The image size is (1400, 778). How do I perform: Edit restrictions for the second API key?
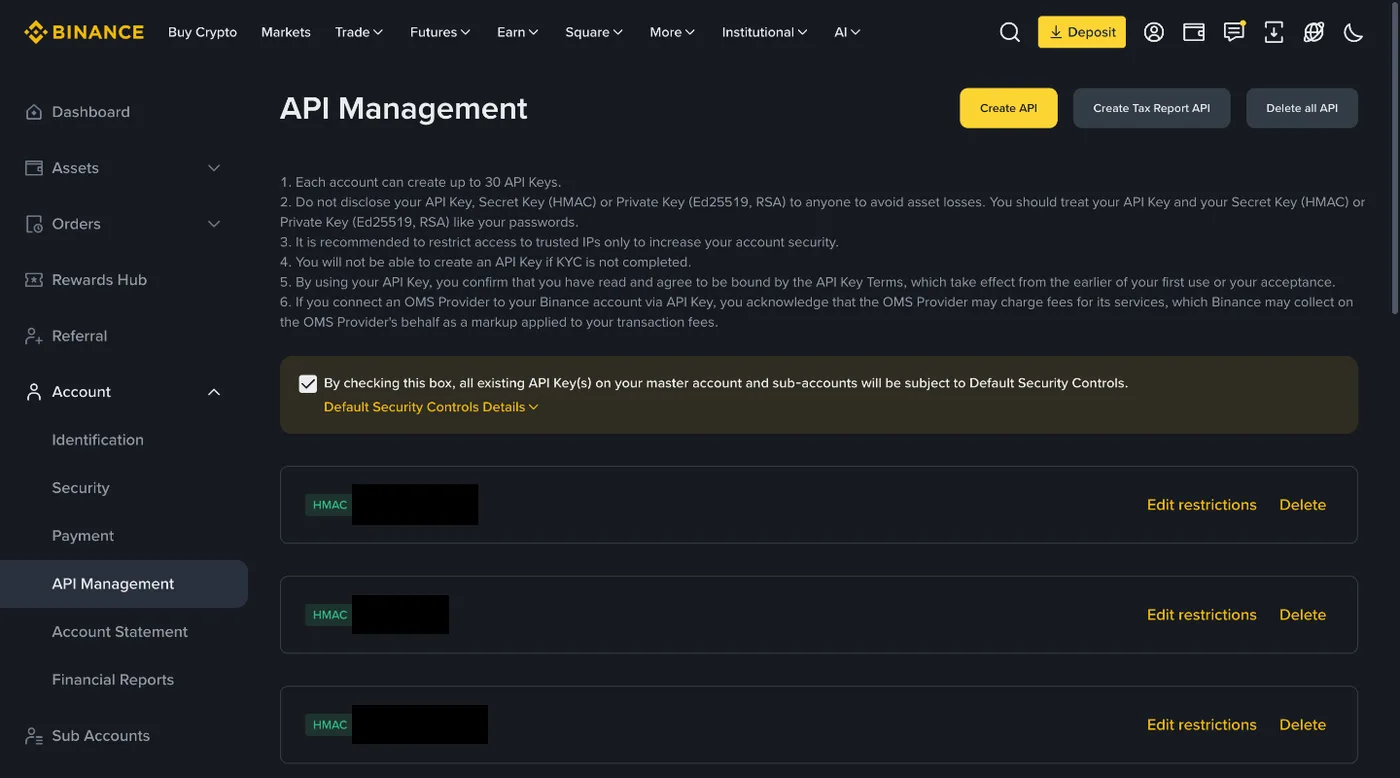coord(1202,615)
